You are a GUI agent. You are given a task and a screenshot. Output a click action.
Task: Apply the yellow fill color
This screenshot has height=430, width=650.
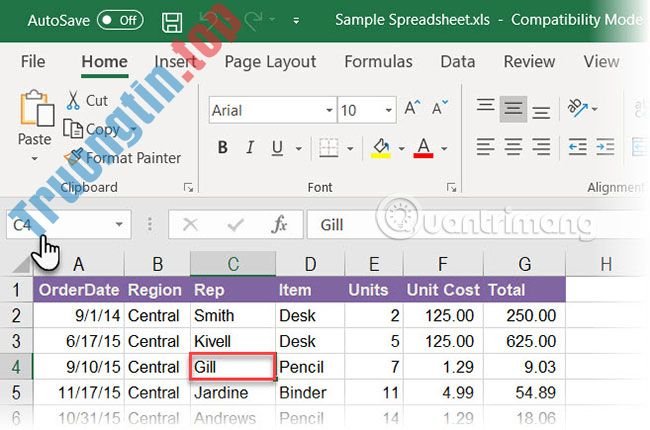[x=381, y=148]
